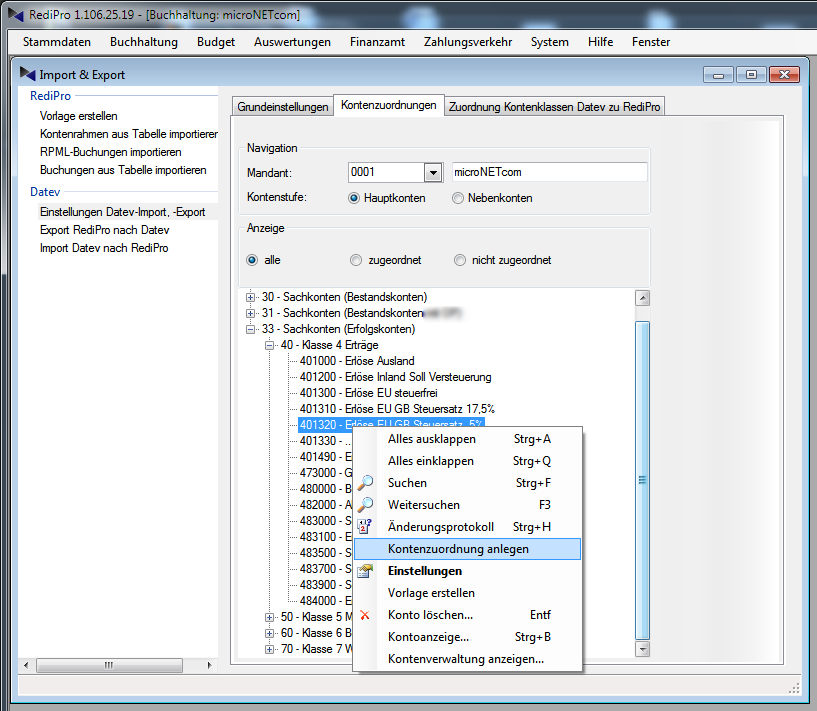This screenshot has height=711, width=817.
Task: Choose 'Kontenzuordnung anlegen' from context menu
Action: pos(458,549)
